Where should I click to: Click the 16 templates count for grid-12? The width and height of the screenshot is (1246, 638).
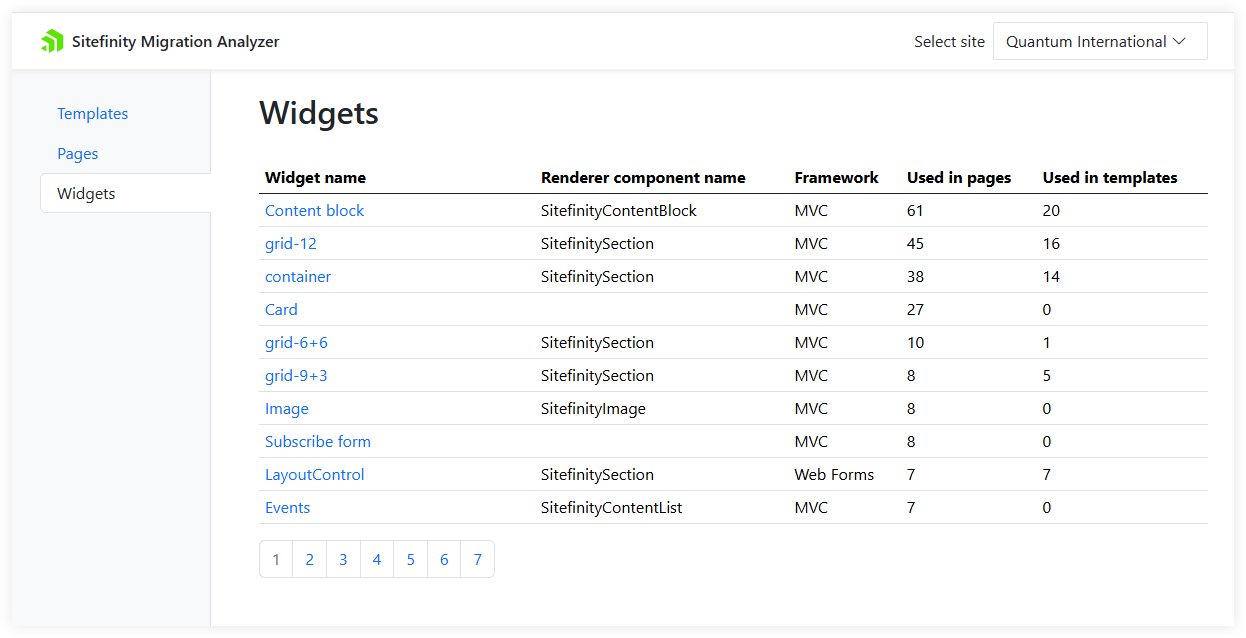pos(1051,243)
